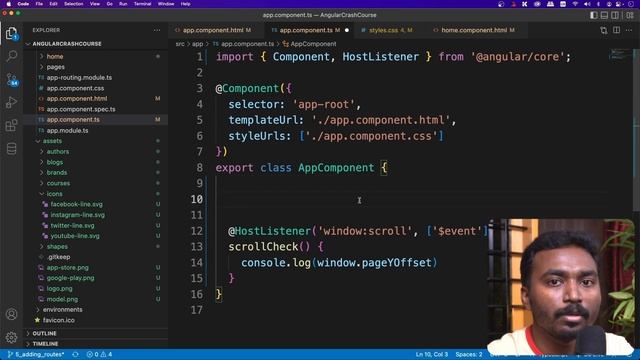640x360 pixels.
Task: Open app-routing.module.ts file
Action: click(79, 78)
